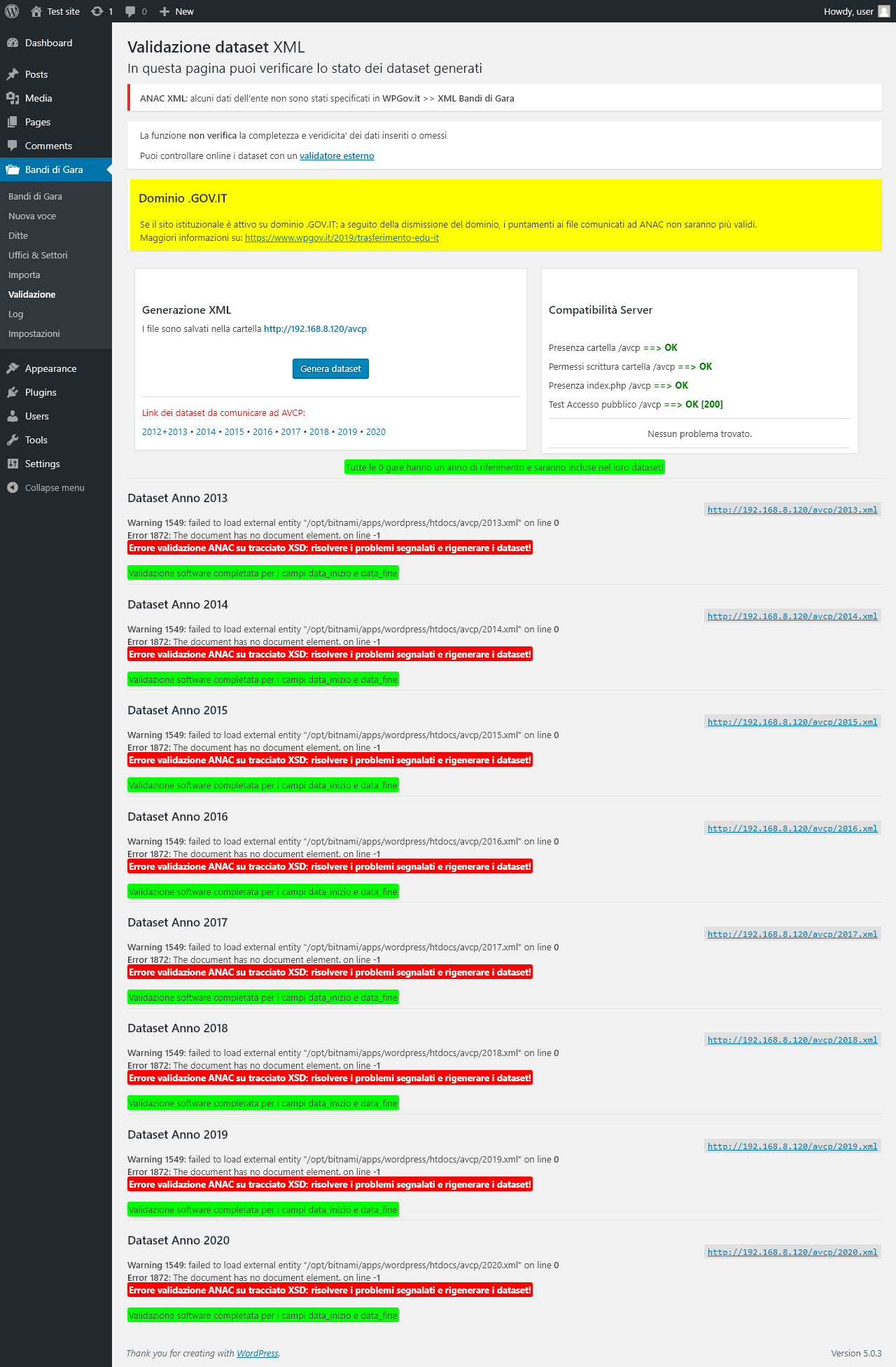Click the Dashboard gauge icon
The image size is (896, 1367).
click(13, 43)
